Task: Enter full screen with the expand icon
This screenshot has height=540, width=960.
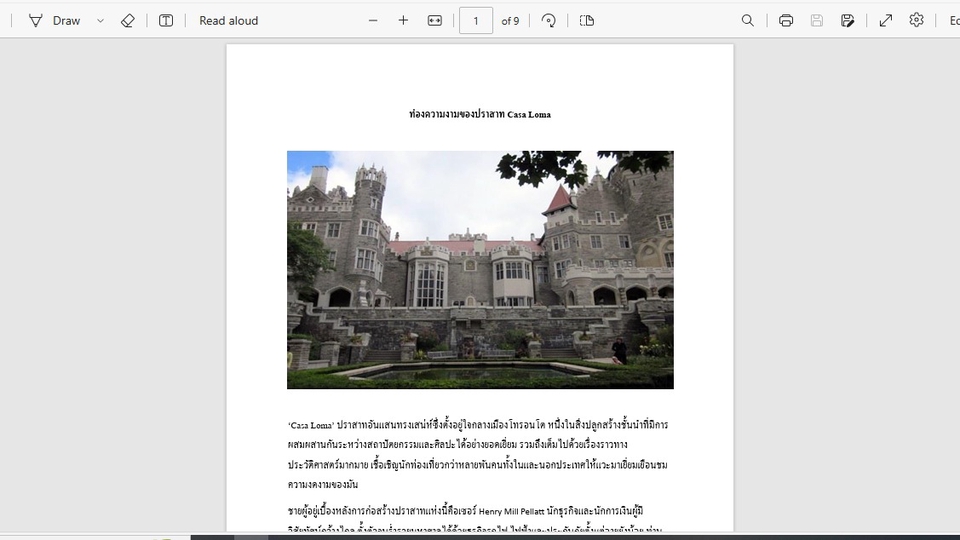Action: pyautogui.click(x=886, y=21)
